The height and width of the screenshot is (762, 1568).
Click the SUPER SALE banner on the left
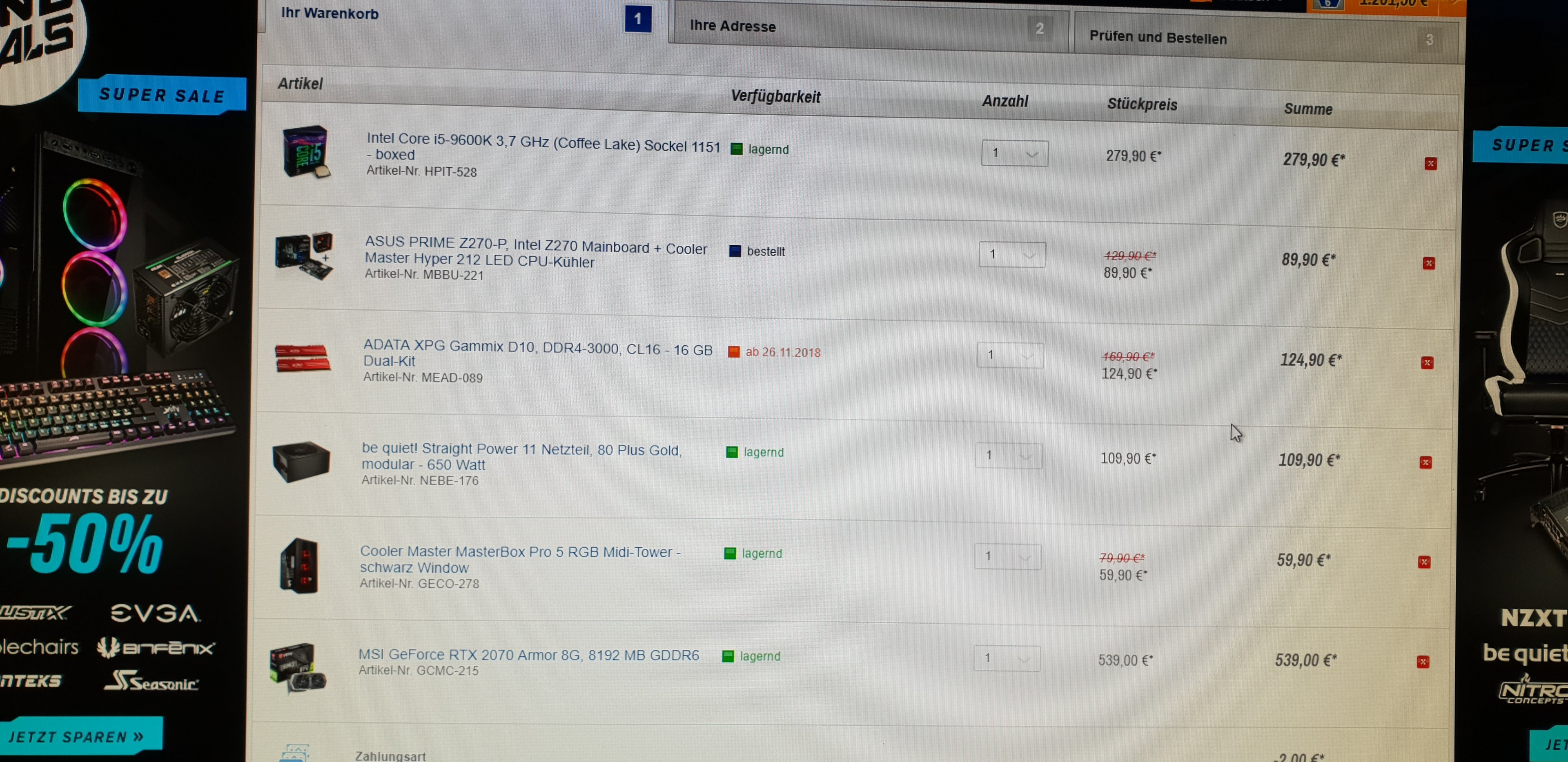click(162, 95)
